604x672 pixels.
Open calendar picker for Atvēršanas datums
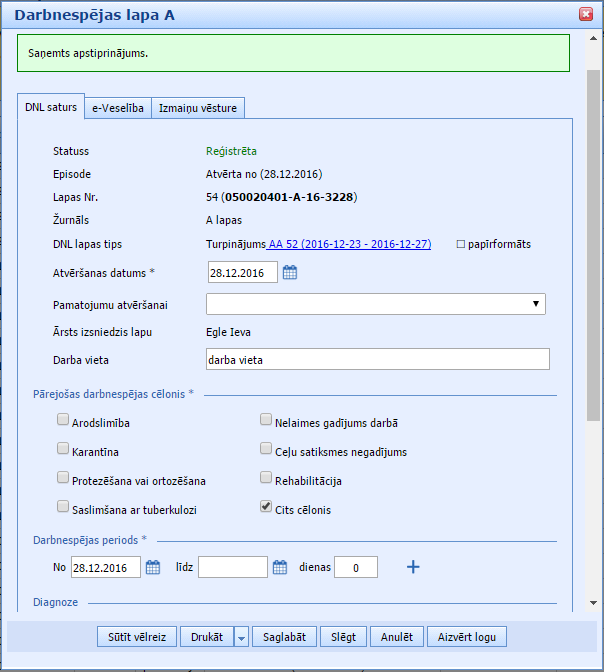[x=290, y=272]
